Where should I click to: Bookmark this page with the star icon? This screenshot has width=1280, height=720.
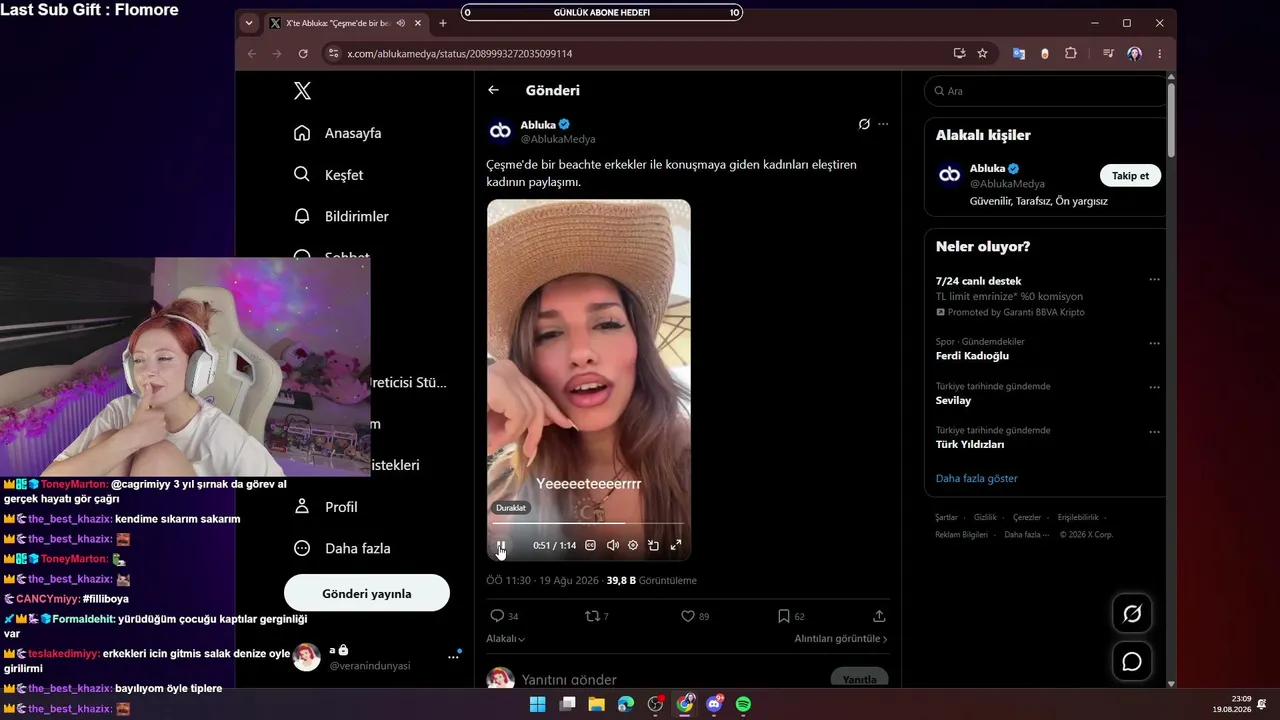982,53
